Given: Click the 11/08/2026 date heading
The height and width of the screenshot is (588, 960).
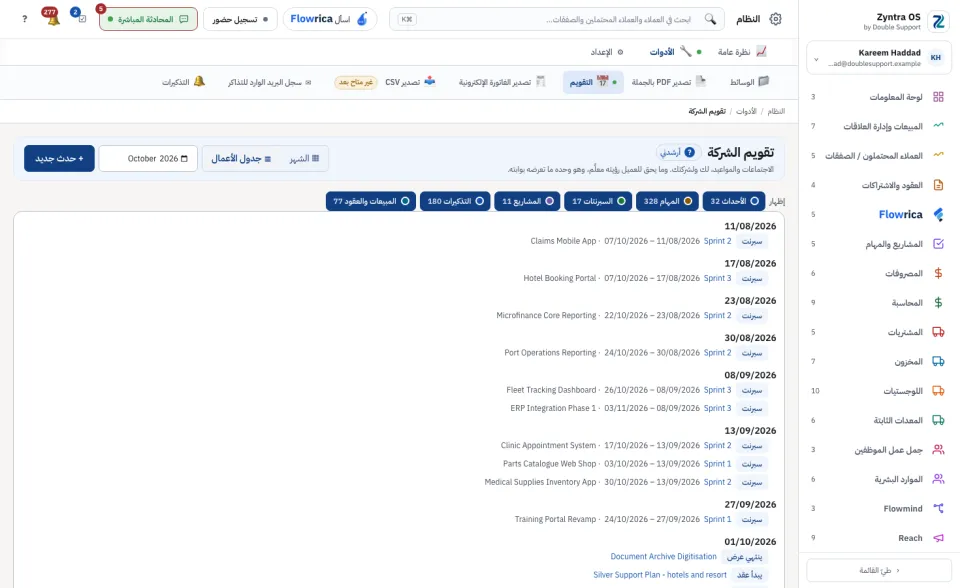Looking at the screenshot, I should click(750, 226).
